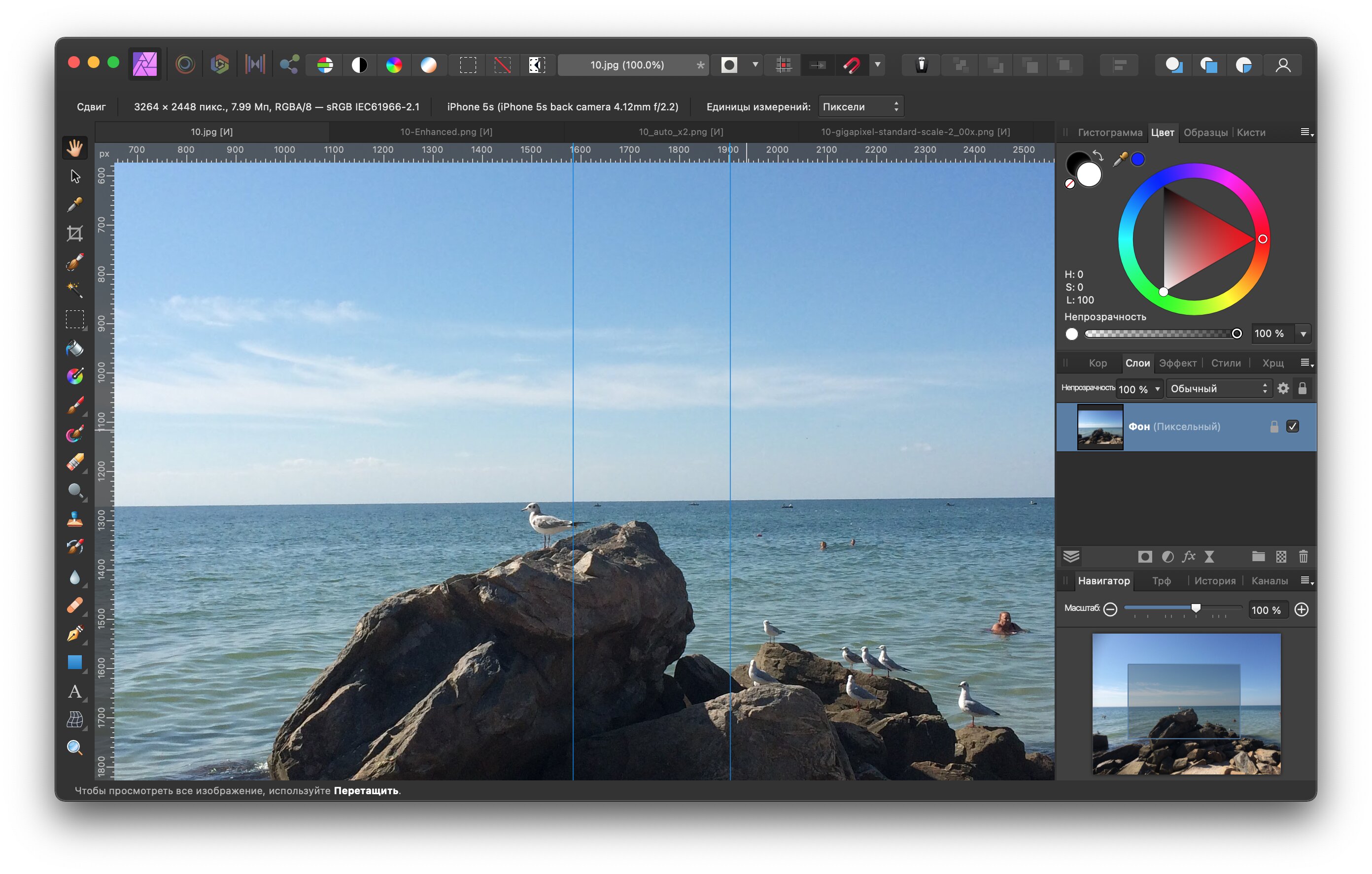Toggle visibility checkbox of Фон layer

(1293, 426)
